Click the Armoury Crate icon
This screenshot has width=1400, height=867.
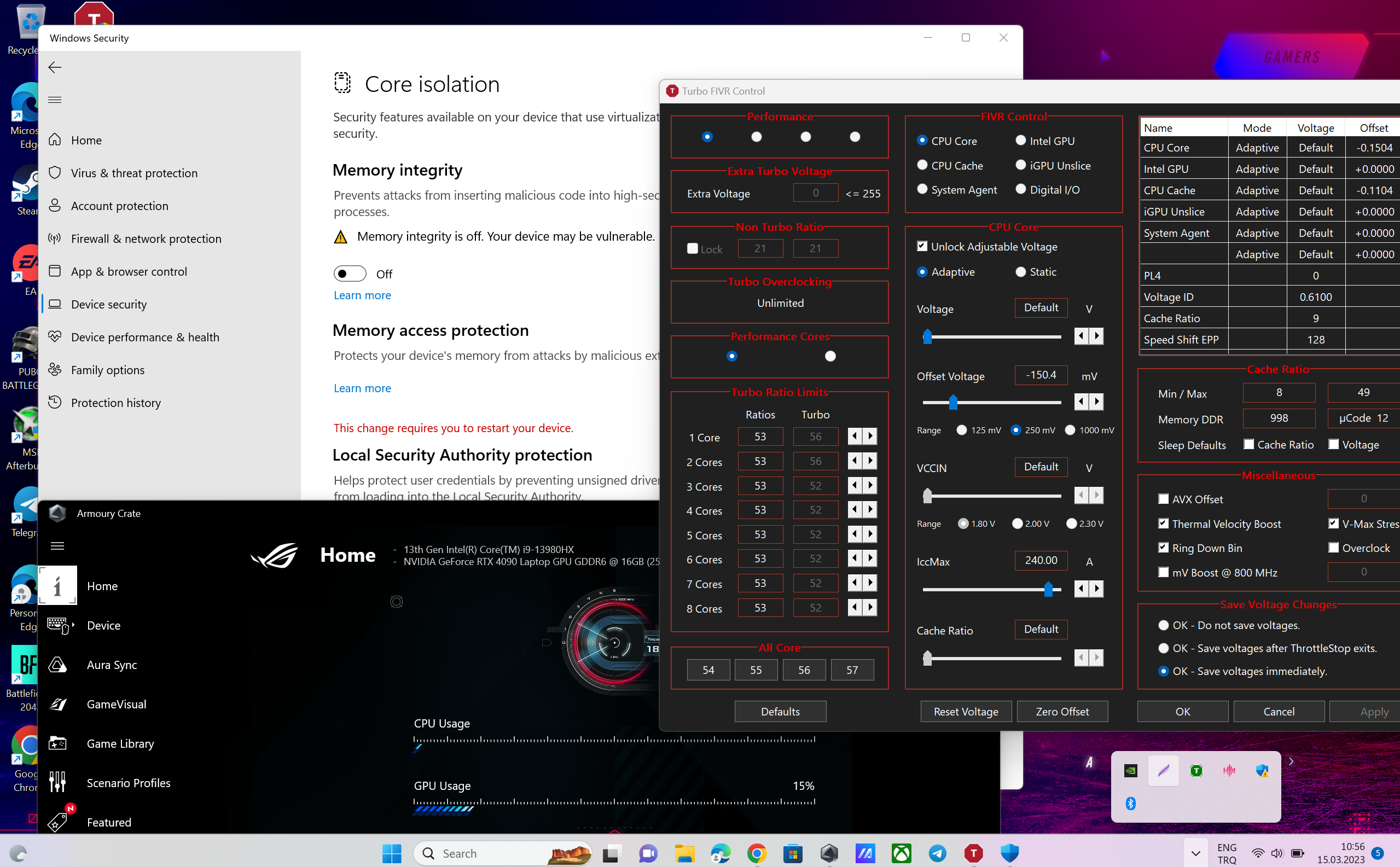click(x=57, y=513)
